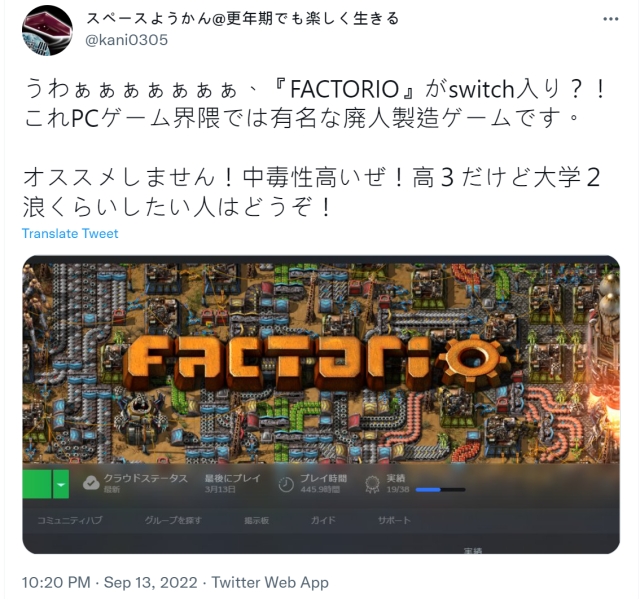
Task: Click the green play button
Action: (x=37, y=484)
